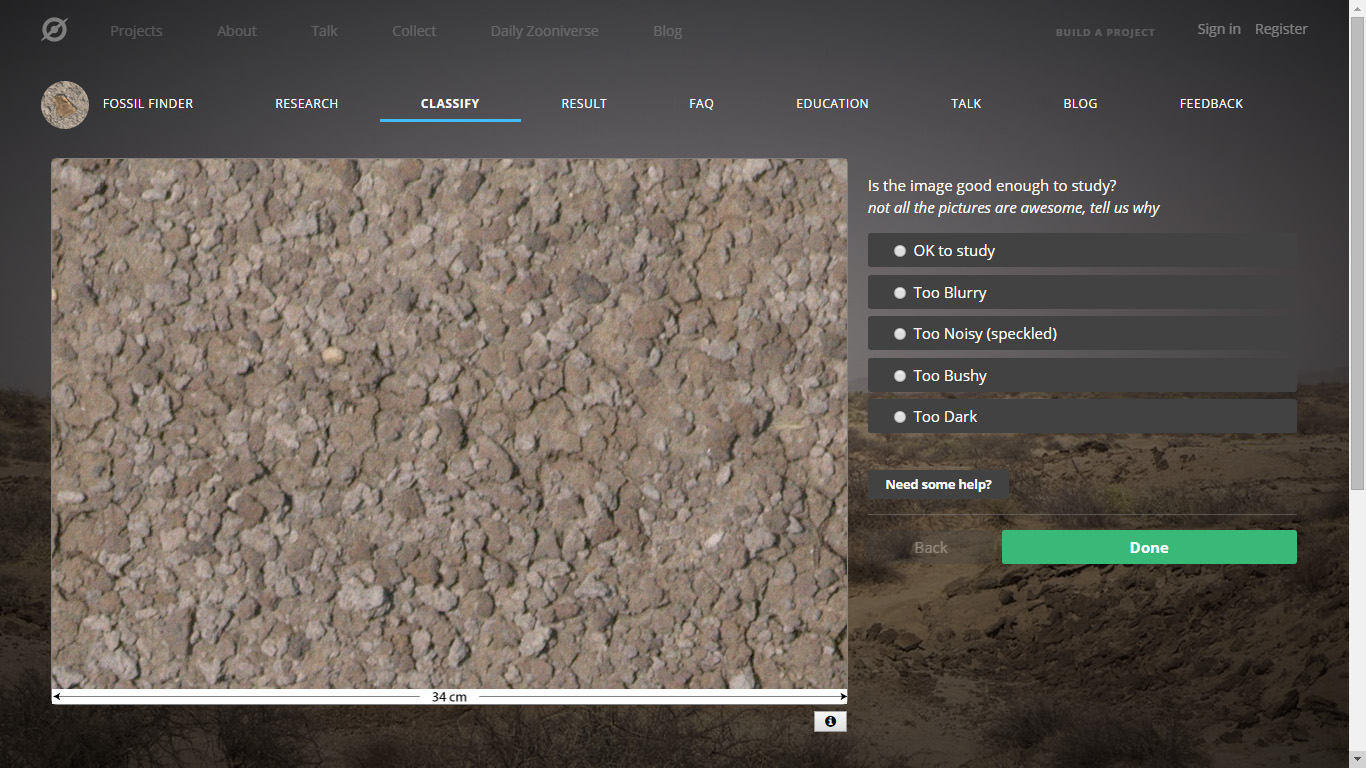Click the Daily Zooniverse menu link
Screen dimensions: 1366x768
[544, 31]
